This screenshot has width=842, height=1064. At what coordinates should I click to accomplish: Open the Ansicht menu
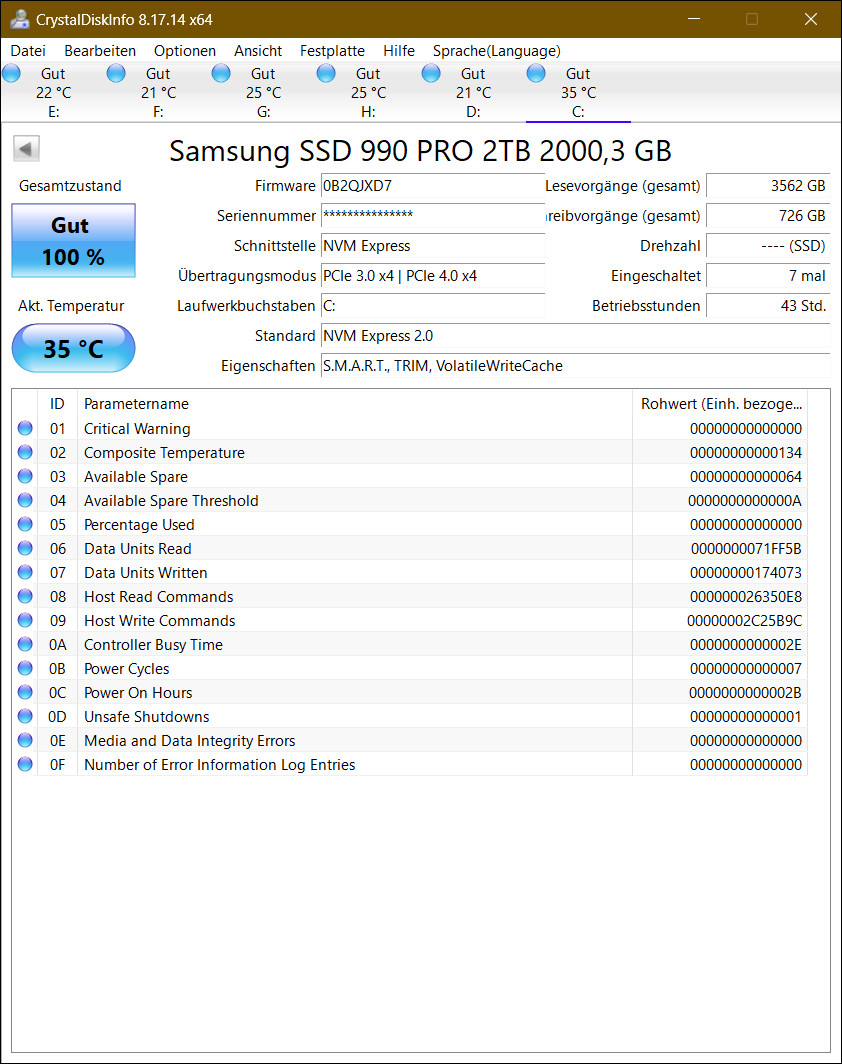[x=258, y=51]
